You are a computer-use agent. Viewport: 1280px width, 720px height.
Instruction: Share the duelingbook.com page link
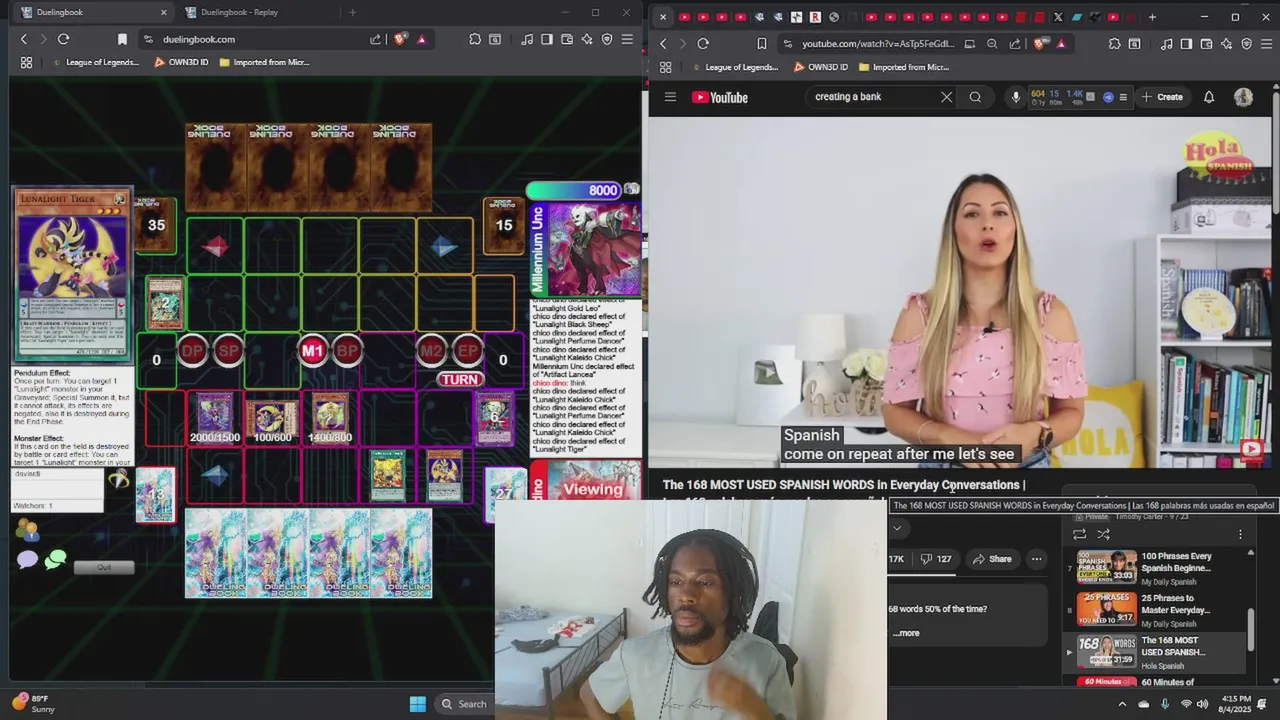pyautogui.click(x=375, y=39)
